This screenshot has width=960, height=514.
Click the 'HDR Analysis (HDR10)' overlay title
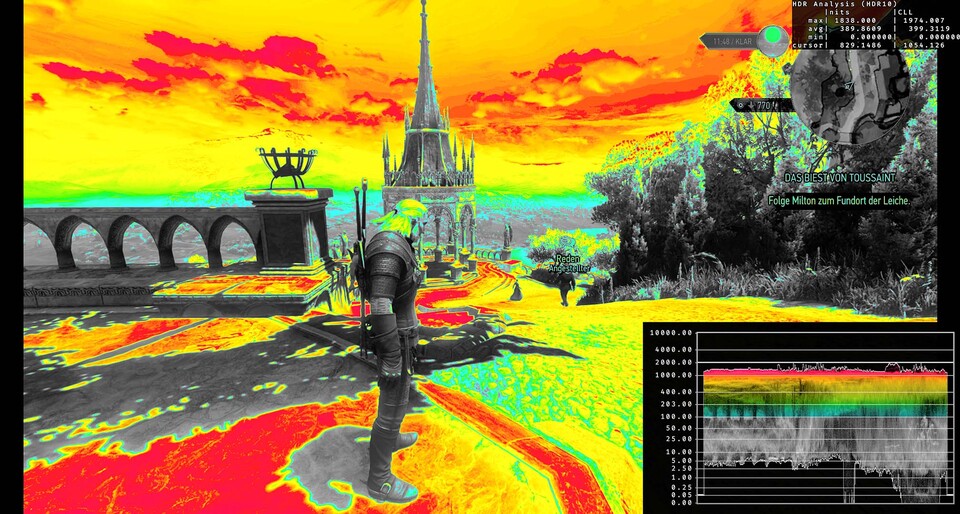point(845,4)
